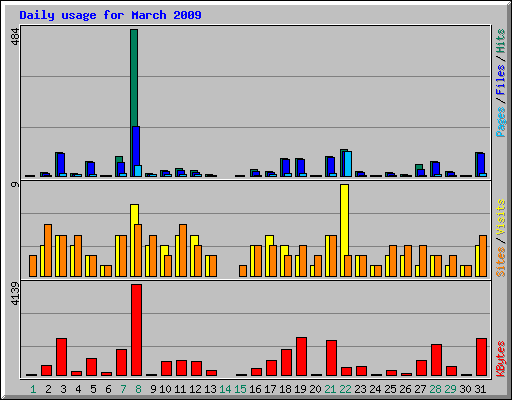Select day label "13" on the date axis
Image resolution: width=512 pixels, height=400 pixels.
210,389
